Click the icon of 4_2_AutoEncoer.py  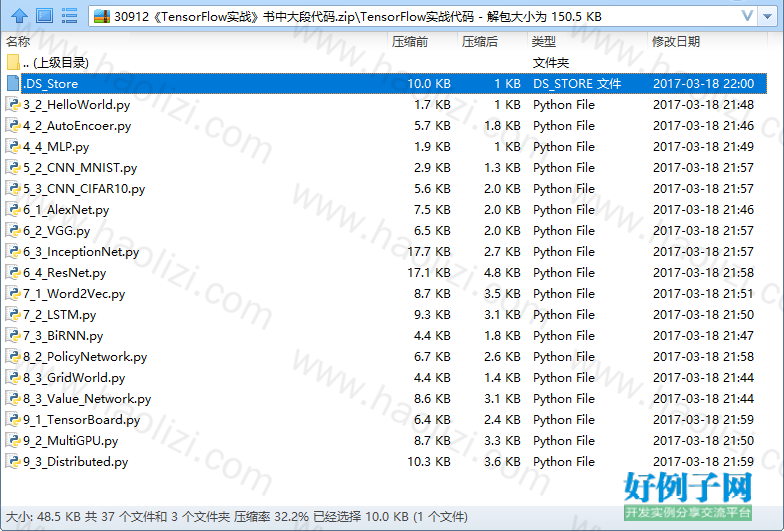click(x=12, y=126)
